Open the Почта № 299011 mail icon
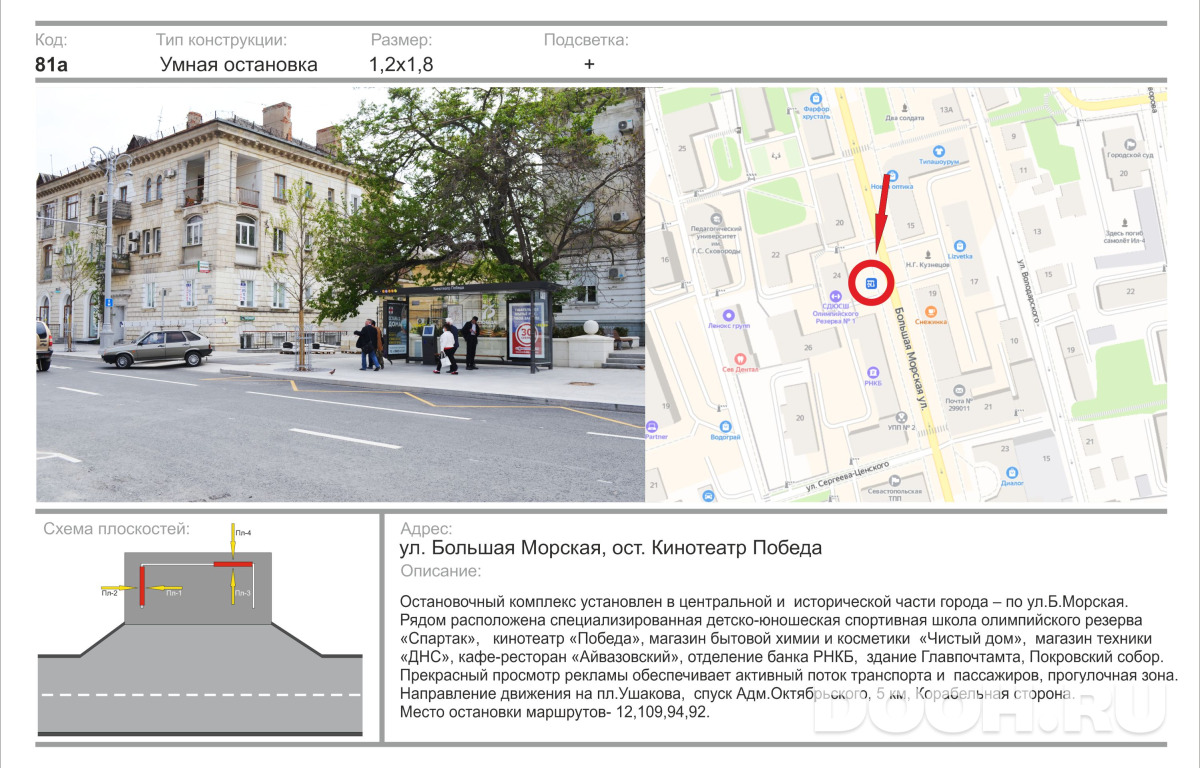Viewport: 1200px width, 768px height. coord(959,391)
